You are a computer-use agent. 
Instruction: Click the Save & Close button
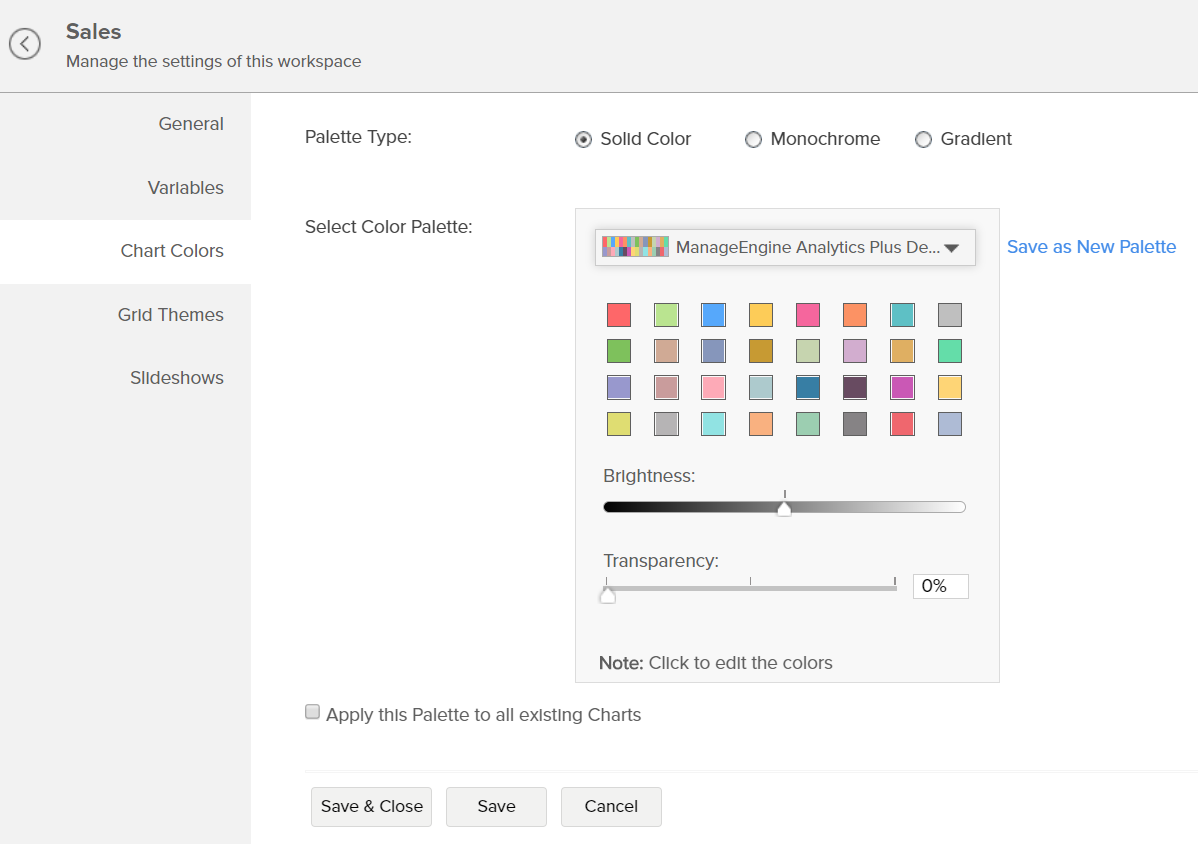(x=371, y=806)
